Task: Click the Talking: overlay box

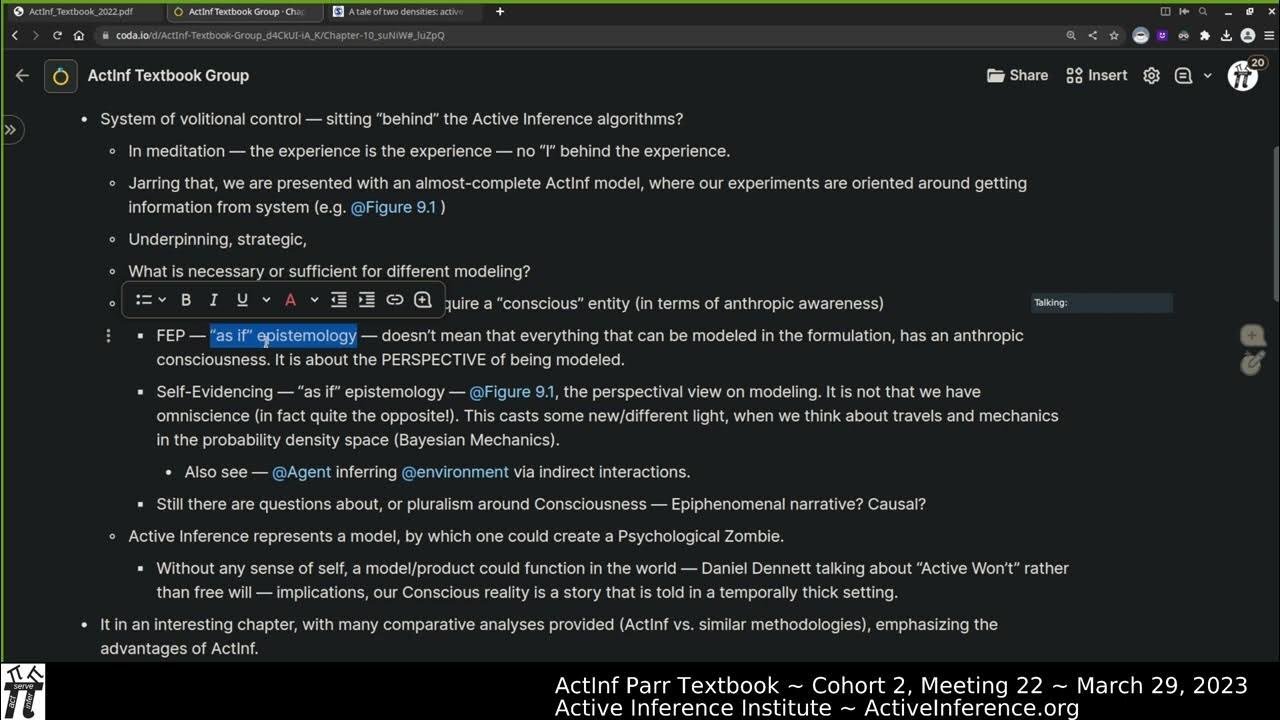Action: 1101,302
